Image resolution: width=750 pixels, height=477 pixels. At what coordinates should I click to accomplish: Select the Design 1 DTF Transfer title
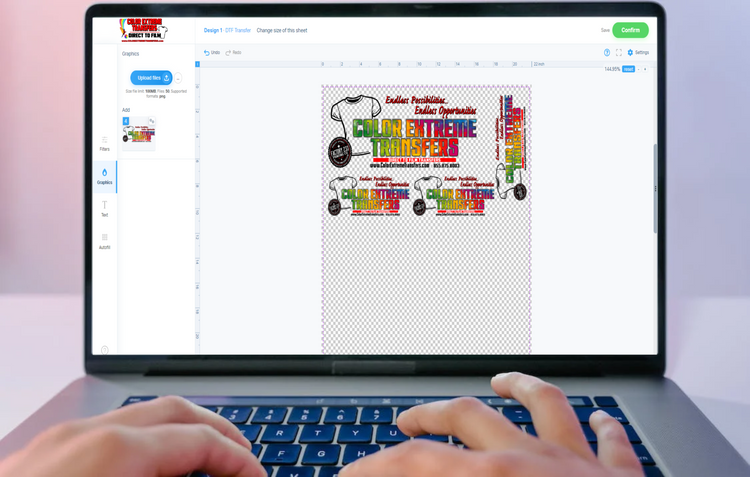(227, 31)
